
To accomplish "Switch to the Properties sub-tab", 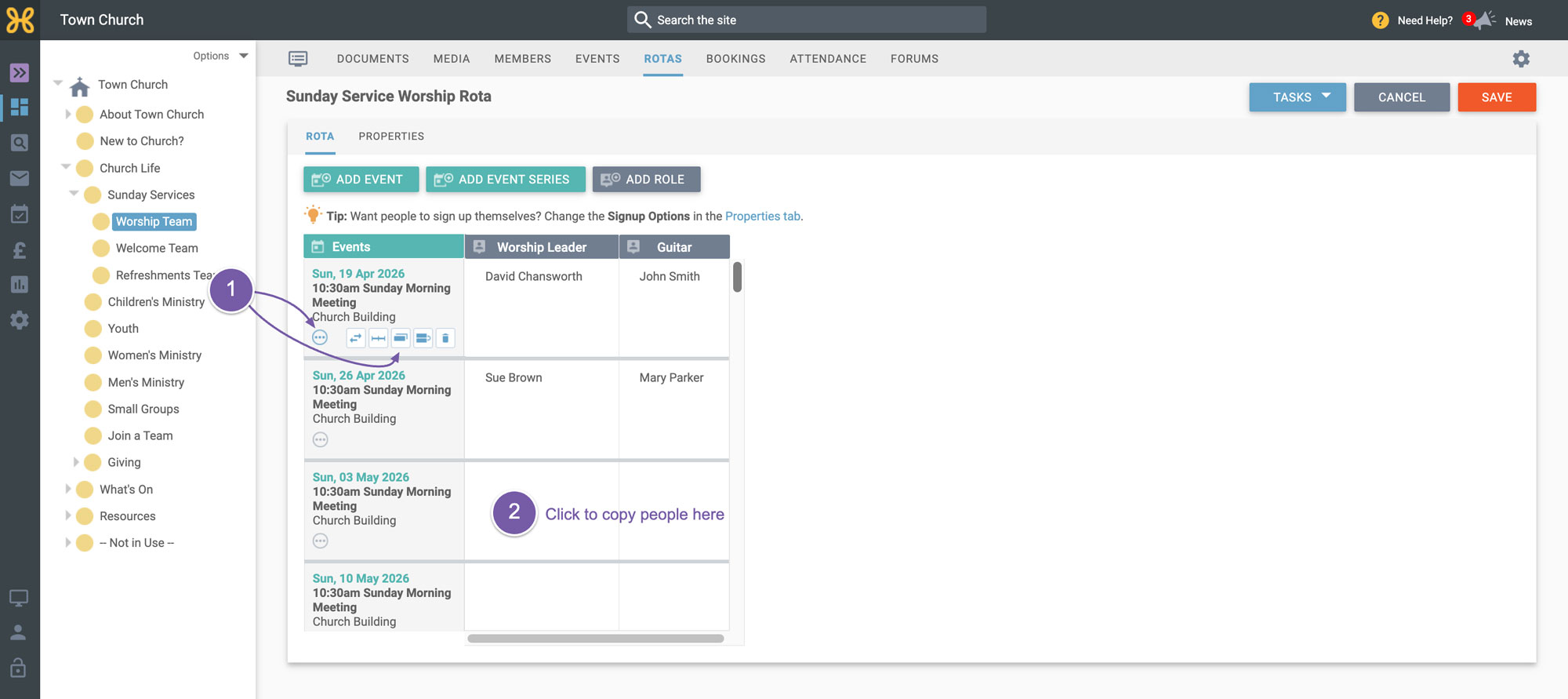I will [x=391, y=137].
